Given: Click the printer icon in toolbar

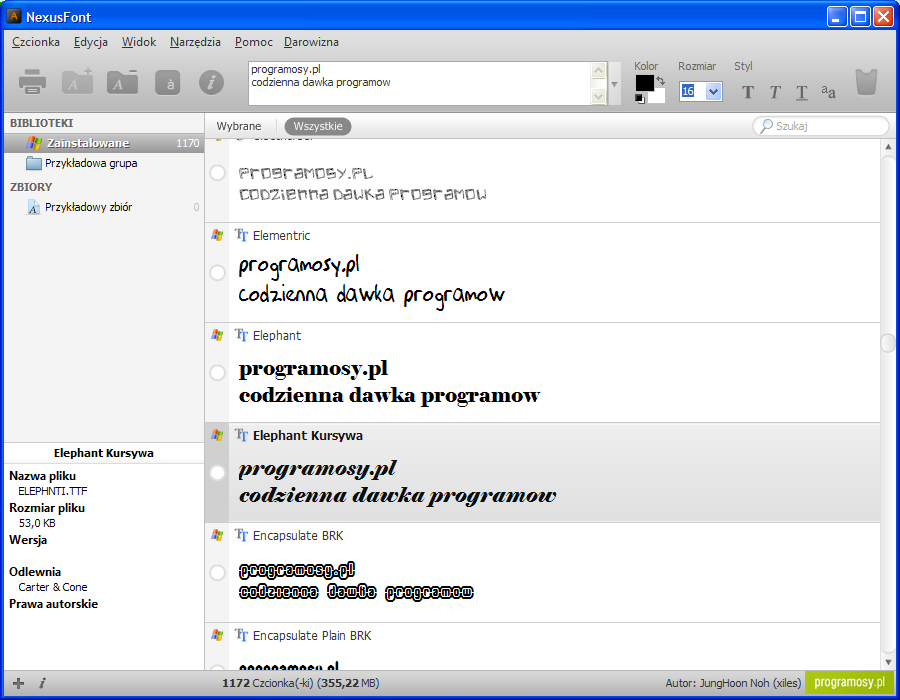Looking at the screenshot, I should 32,82.
